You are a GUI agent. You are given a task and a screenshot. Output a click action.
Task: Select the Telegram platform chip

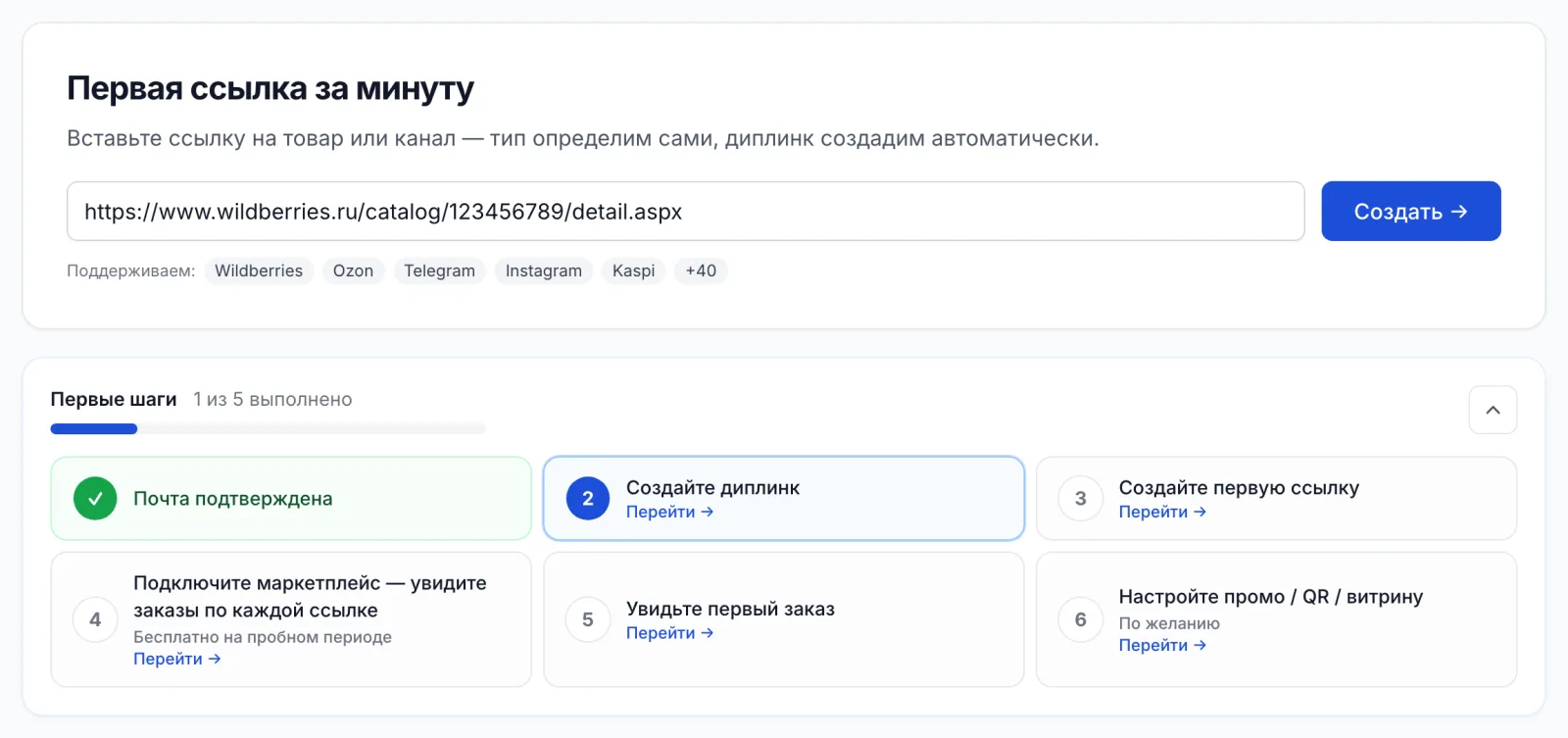pyautogui.click(x=439, y=271)
